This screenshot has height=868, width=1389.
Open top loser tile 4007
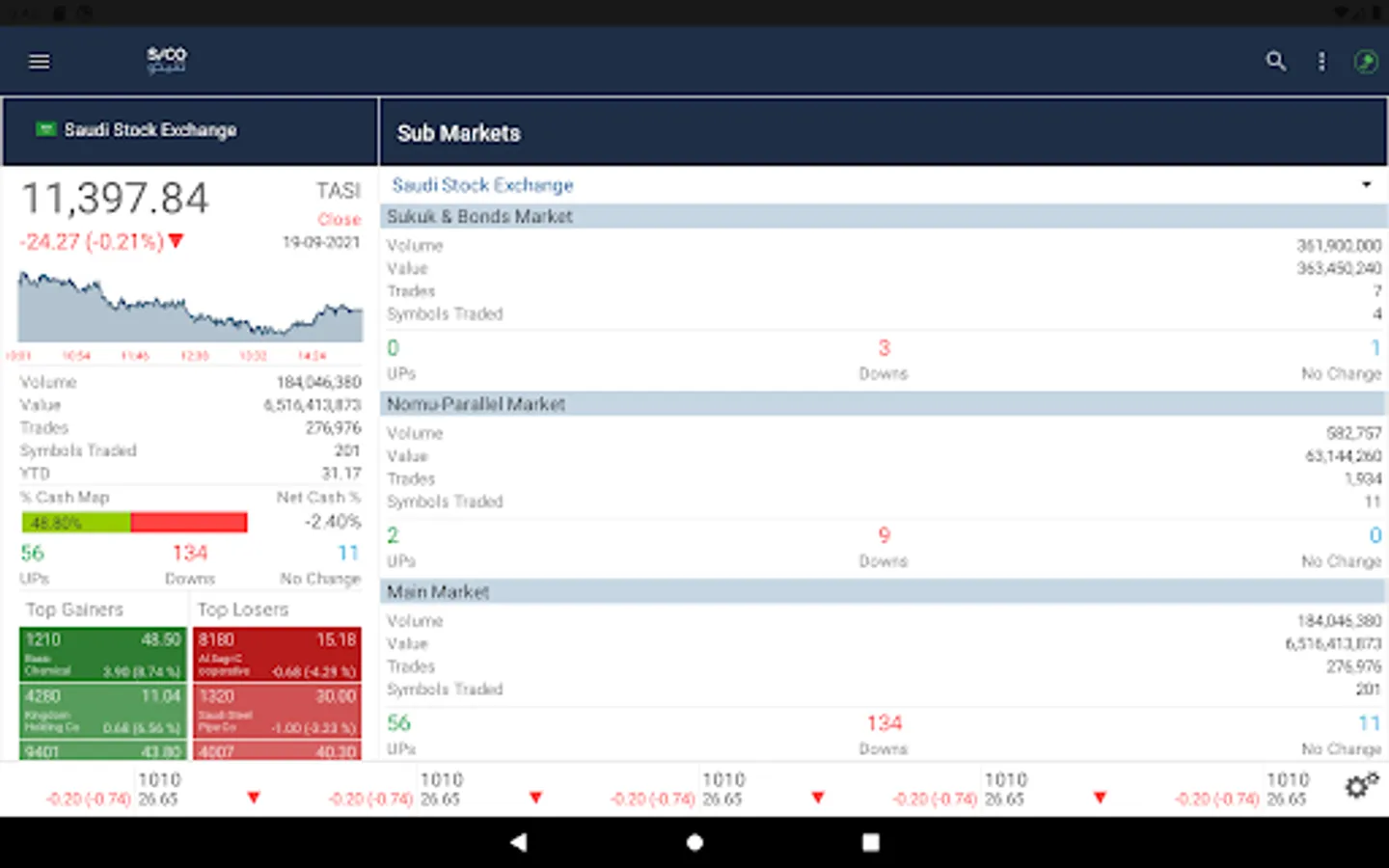[x=277, y=750]
